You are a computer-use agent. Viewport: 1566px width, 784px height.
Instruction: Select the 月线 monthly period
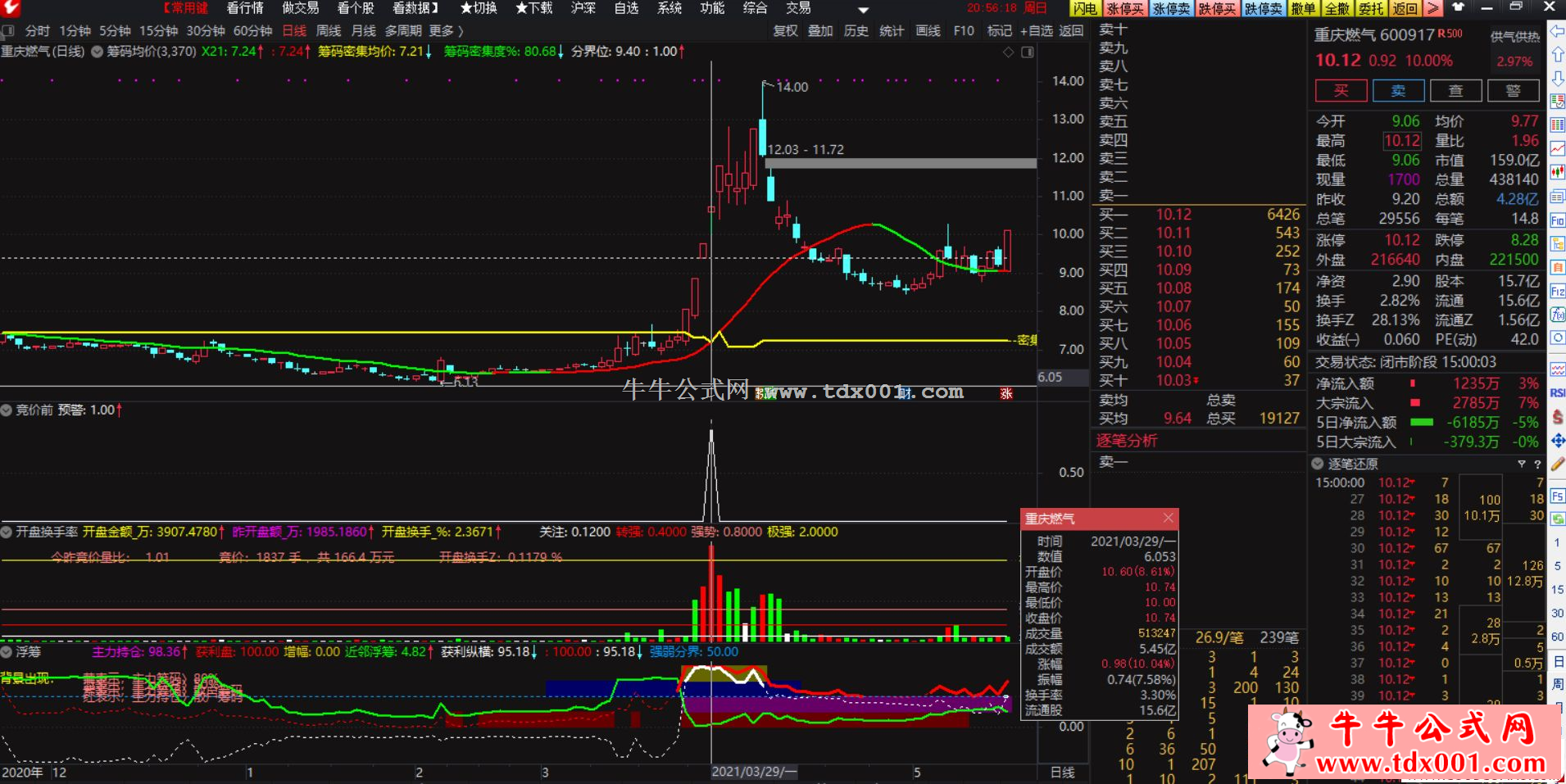[x=363, y=31]
